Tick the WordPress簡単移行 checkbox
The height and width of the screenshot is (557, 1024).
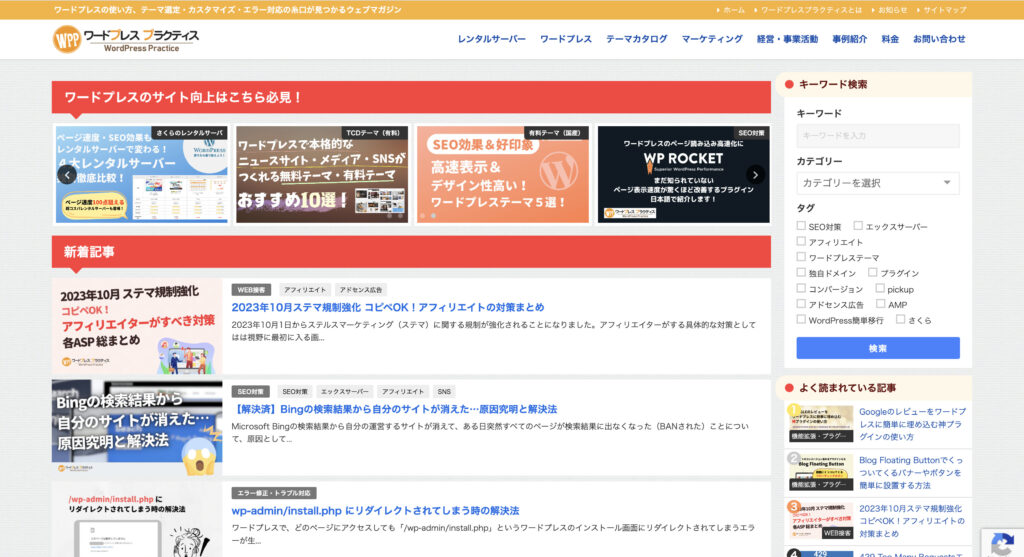click(801, 319)
